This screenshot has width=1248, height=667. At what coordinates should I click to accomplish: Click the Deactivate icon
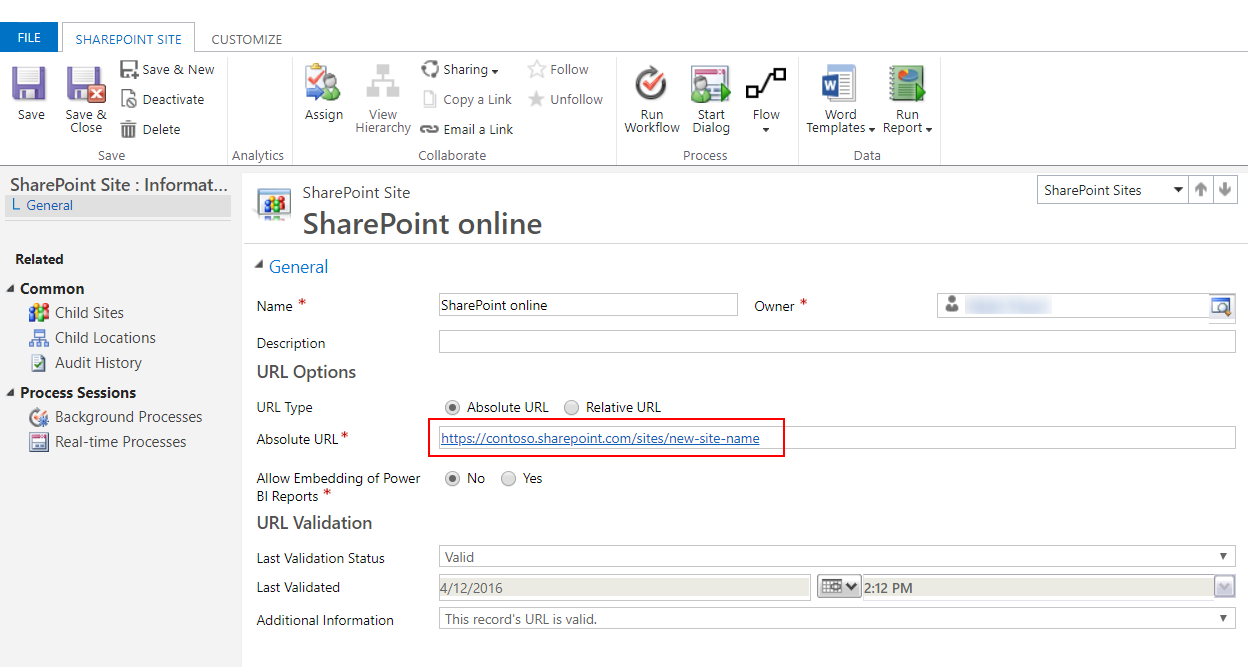(166, 98)
